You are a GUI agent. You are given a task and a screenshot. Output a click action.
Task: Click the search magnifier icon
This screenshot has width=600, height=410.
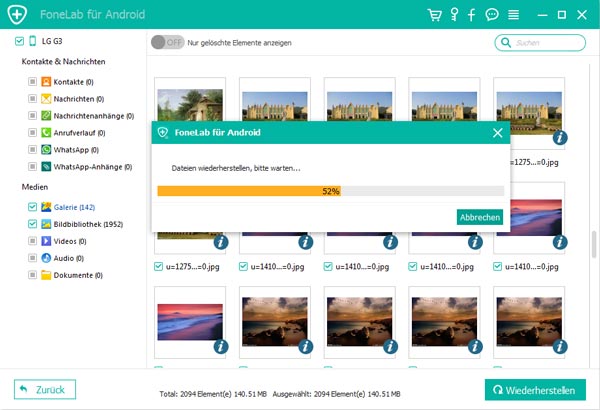click(x=506, y=42)
